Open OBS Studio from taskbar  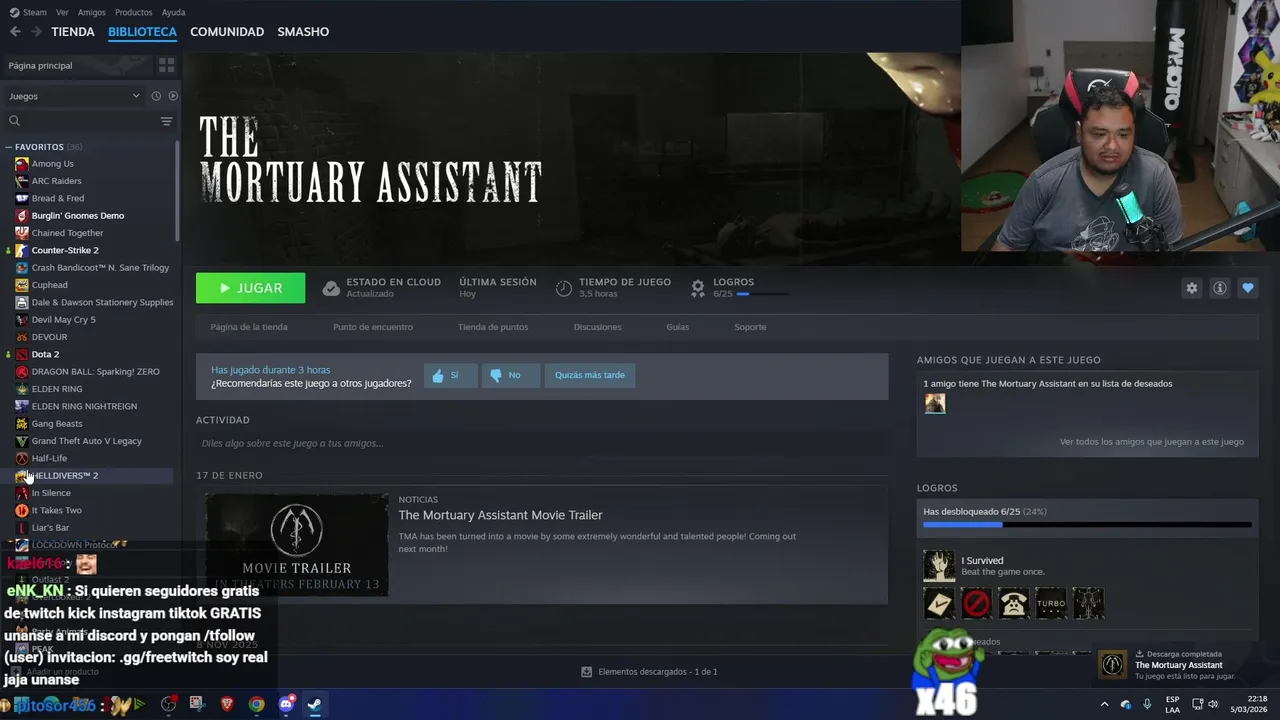(169, 704)
